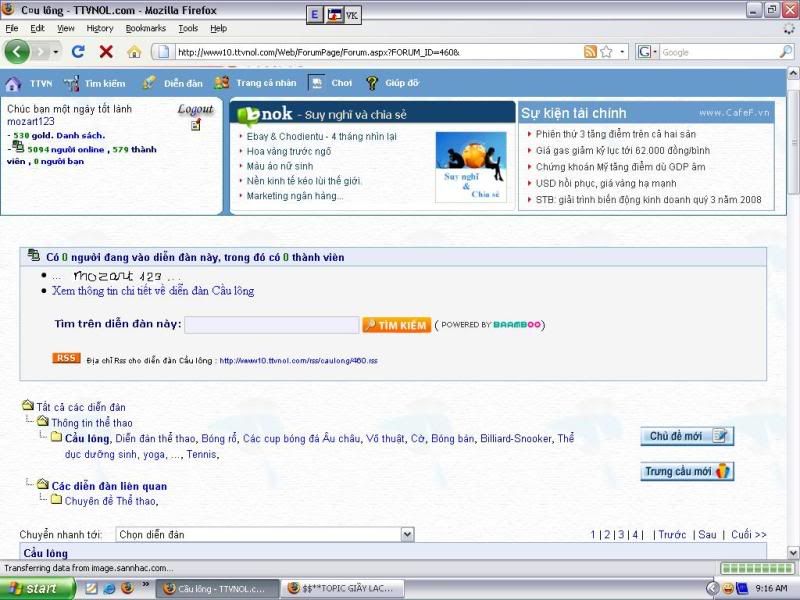Image resolution: width=800 pixels, height=600 pixels.
Task: Open the Bookmarks menu
Action: click(x=145, y=28)
